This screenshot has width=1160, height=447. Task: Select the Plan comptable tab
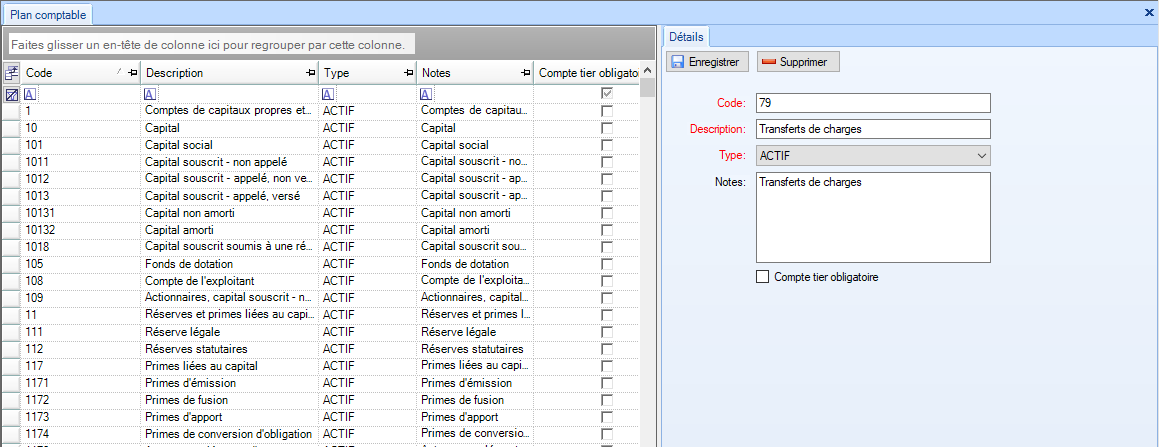48,14
